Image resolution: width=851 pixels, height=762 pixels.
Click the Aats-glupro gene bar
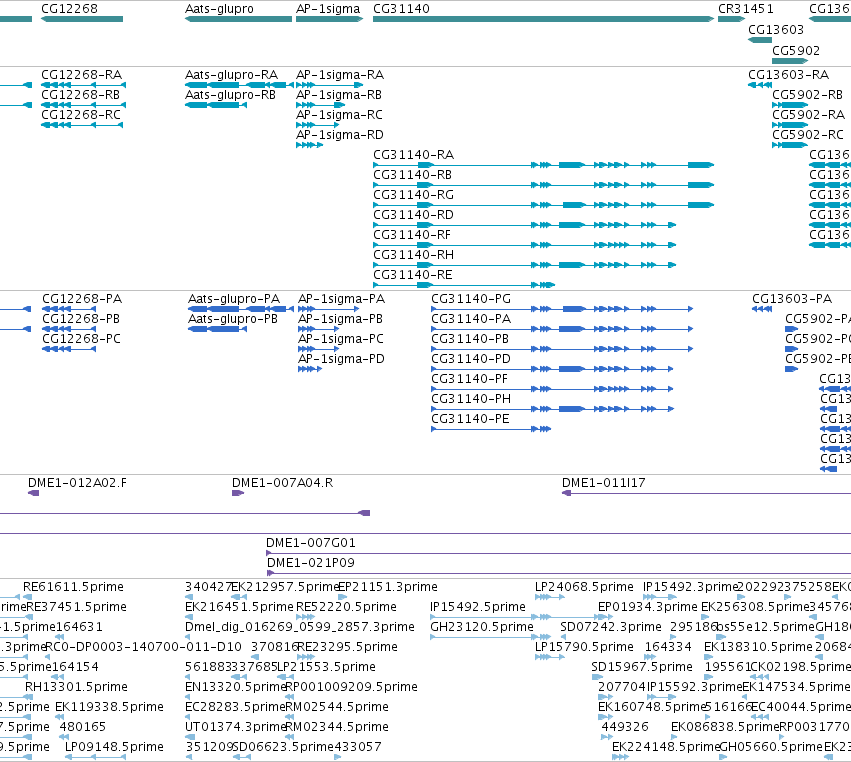238,19
